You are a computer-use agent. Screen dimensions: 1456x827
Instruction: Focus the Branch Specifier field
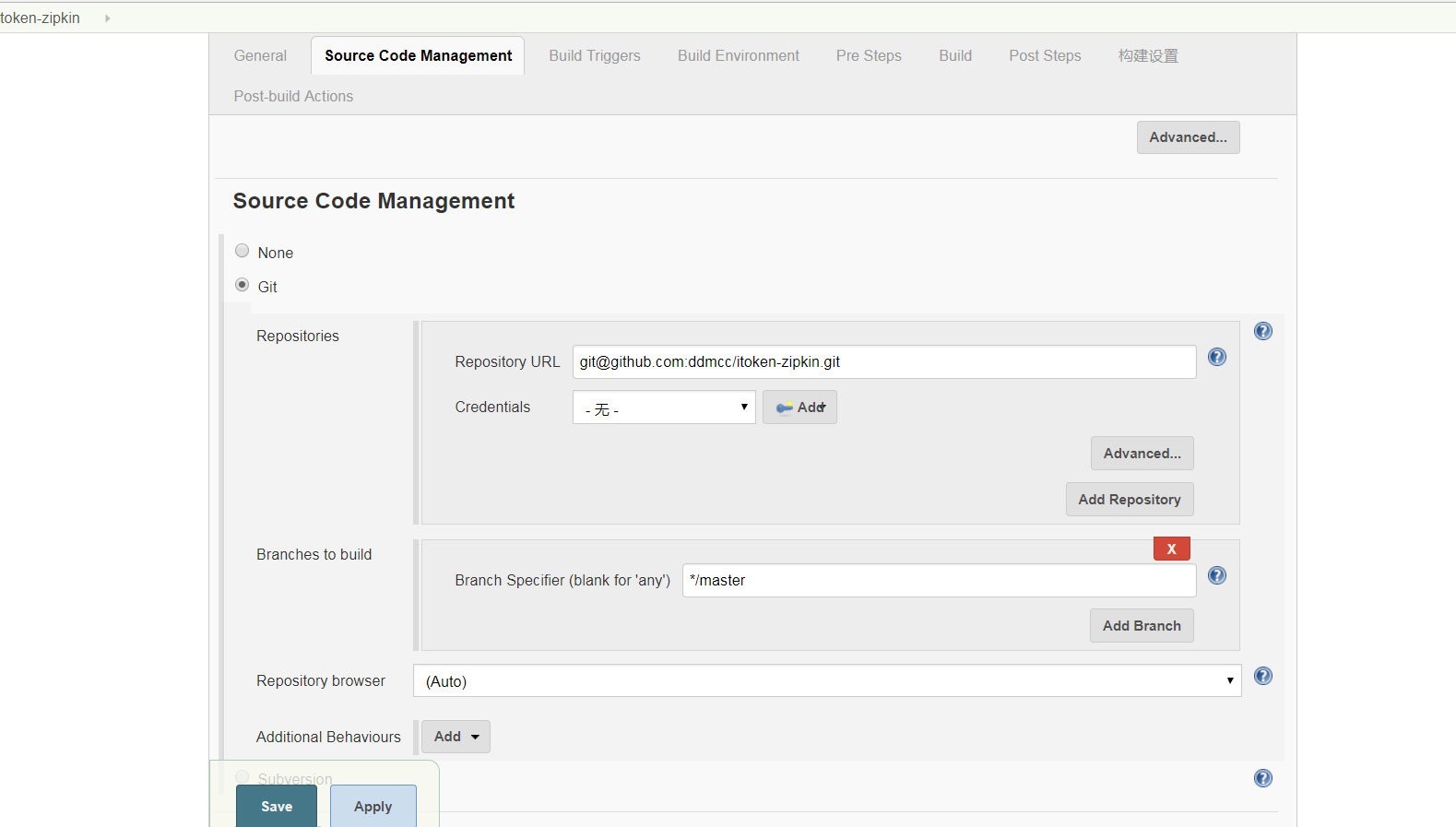[939, 580]
